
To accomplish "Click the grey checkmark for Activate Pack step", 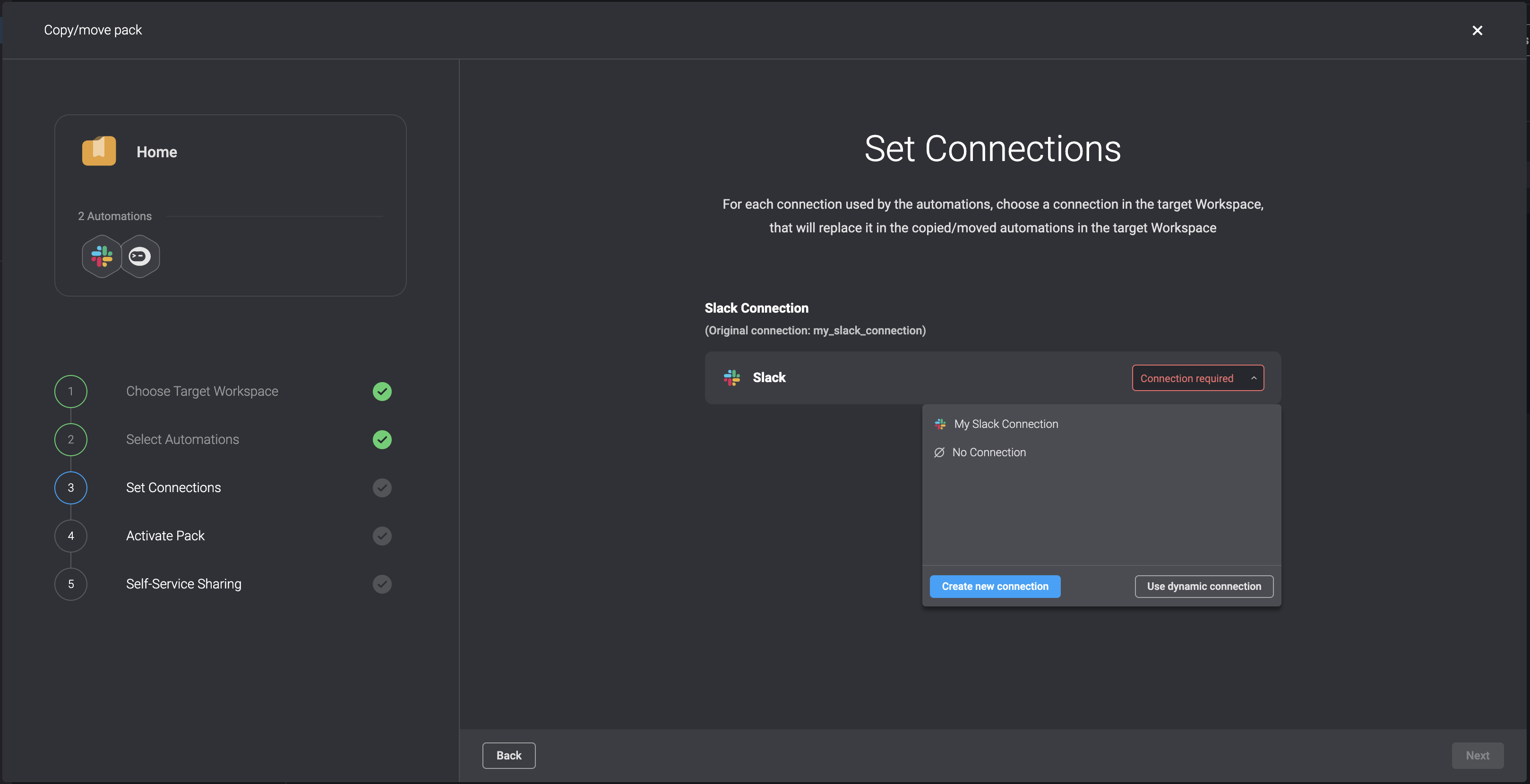I will tap(382, 536).
